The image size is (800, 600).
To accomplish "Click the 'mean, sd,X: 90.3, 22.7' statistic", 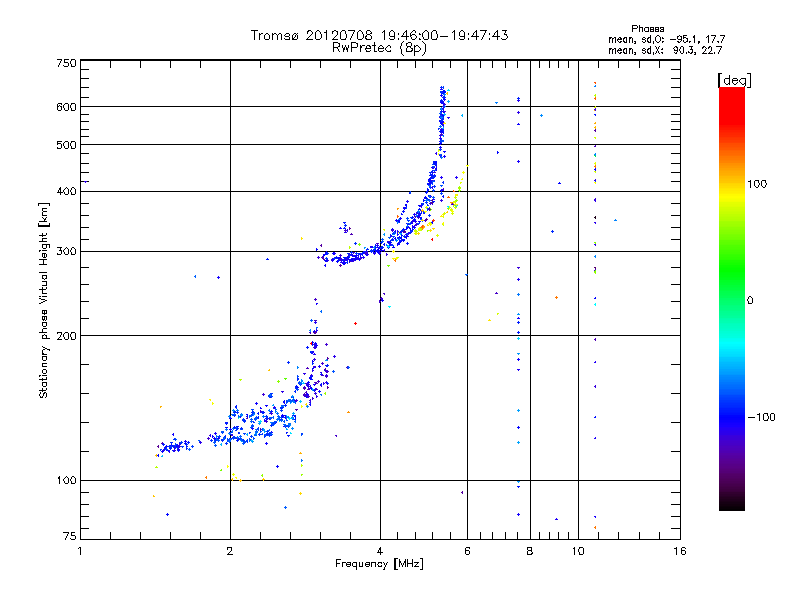I will click(665, 50).
